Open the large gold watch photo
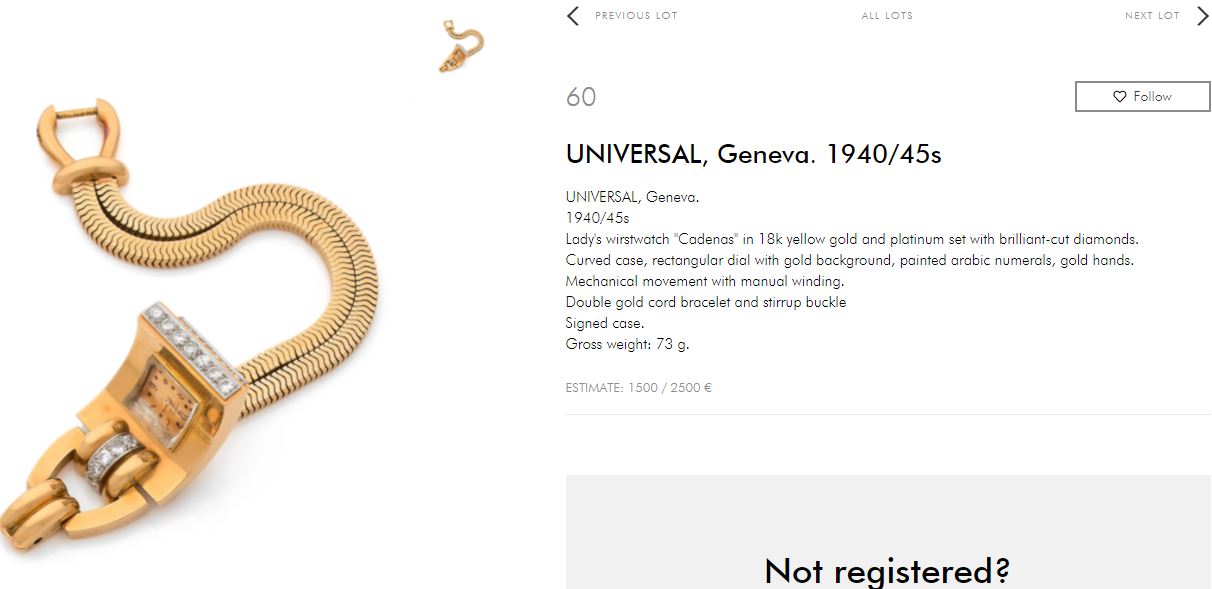This screenshot has width=1212, height=589. (x=188, y=320)
